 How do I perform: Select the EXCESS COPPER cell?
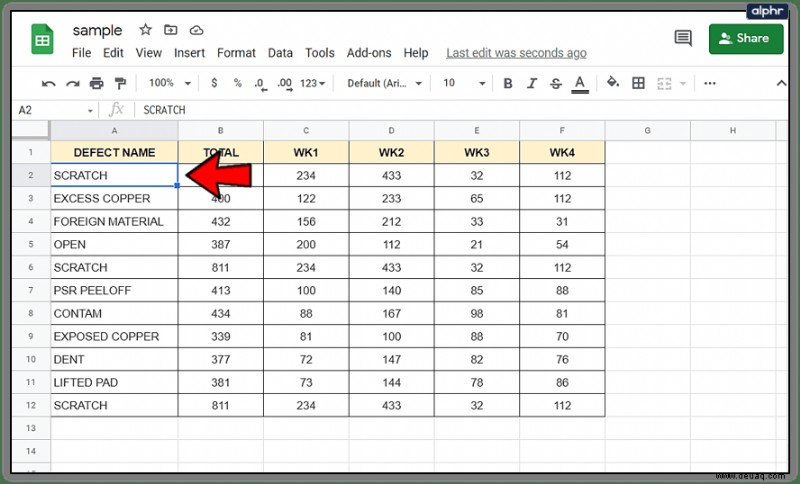tap(114, 198)
